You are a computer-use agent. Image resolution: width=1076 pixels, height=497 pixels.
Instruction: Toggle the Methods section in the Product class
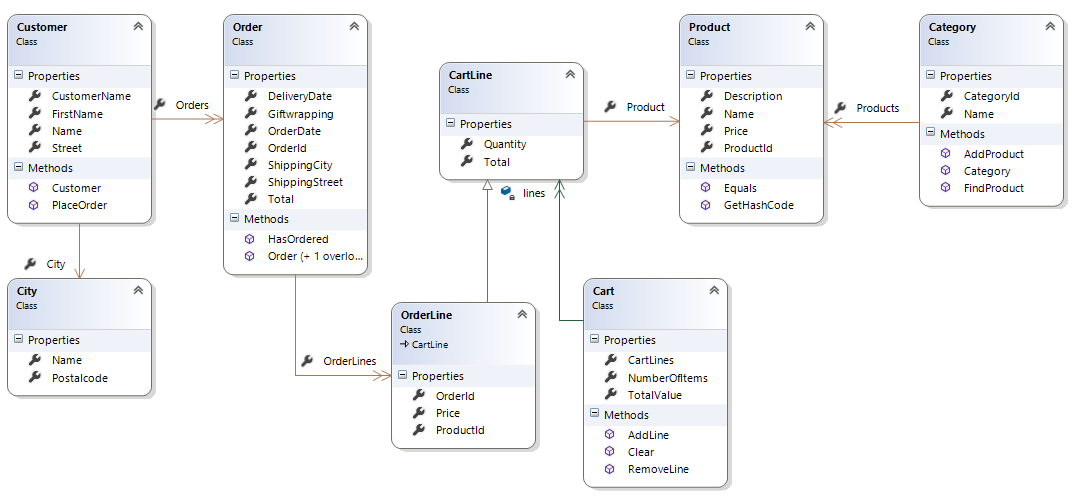coord(691,168)
